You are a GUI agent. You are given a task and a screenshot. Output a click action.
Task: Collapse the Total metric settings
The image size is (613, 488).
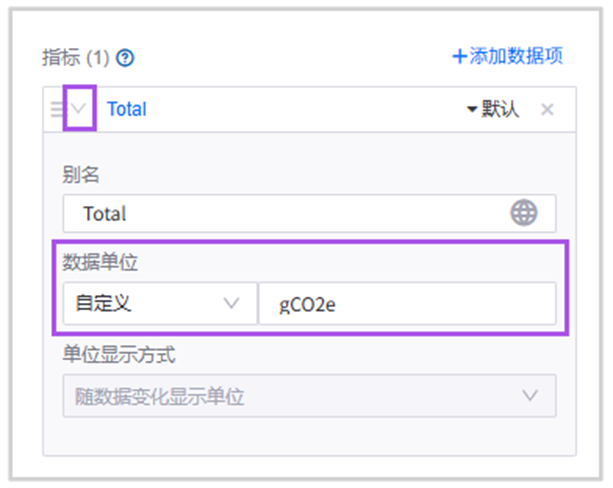pos(79,109)
